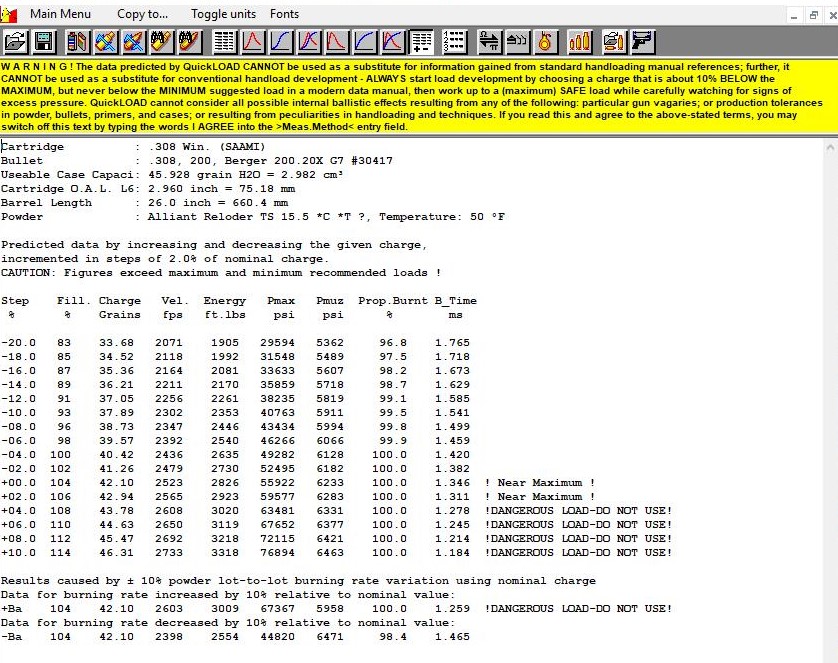Click the orange powder flask icon

coord(545,42)
